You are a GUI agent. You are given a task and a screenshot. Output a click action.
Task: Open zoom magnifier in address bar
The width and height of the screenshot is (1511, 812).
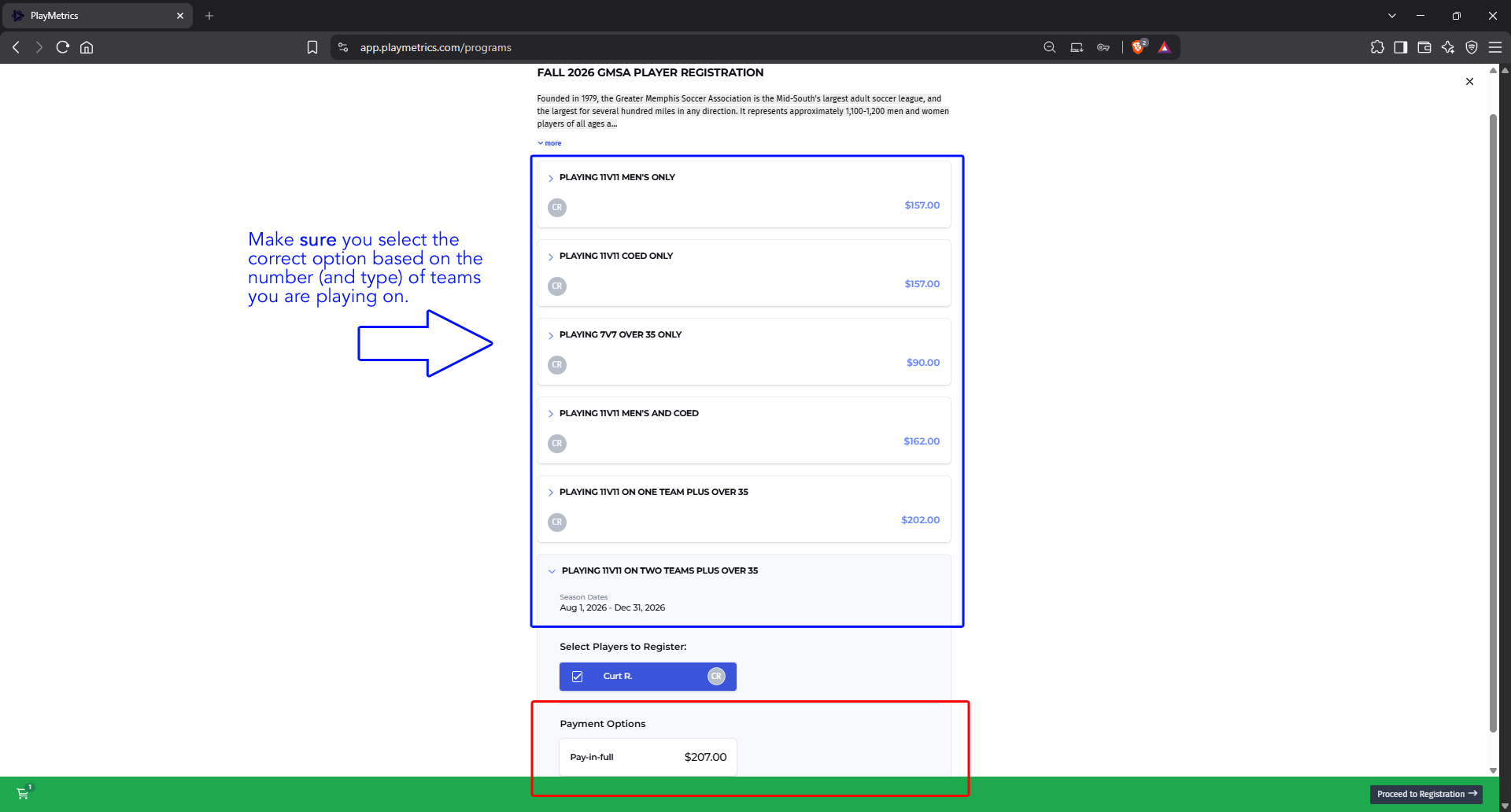click(1050, 47)
